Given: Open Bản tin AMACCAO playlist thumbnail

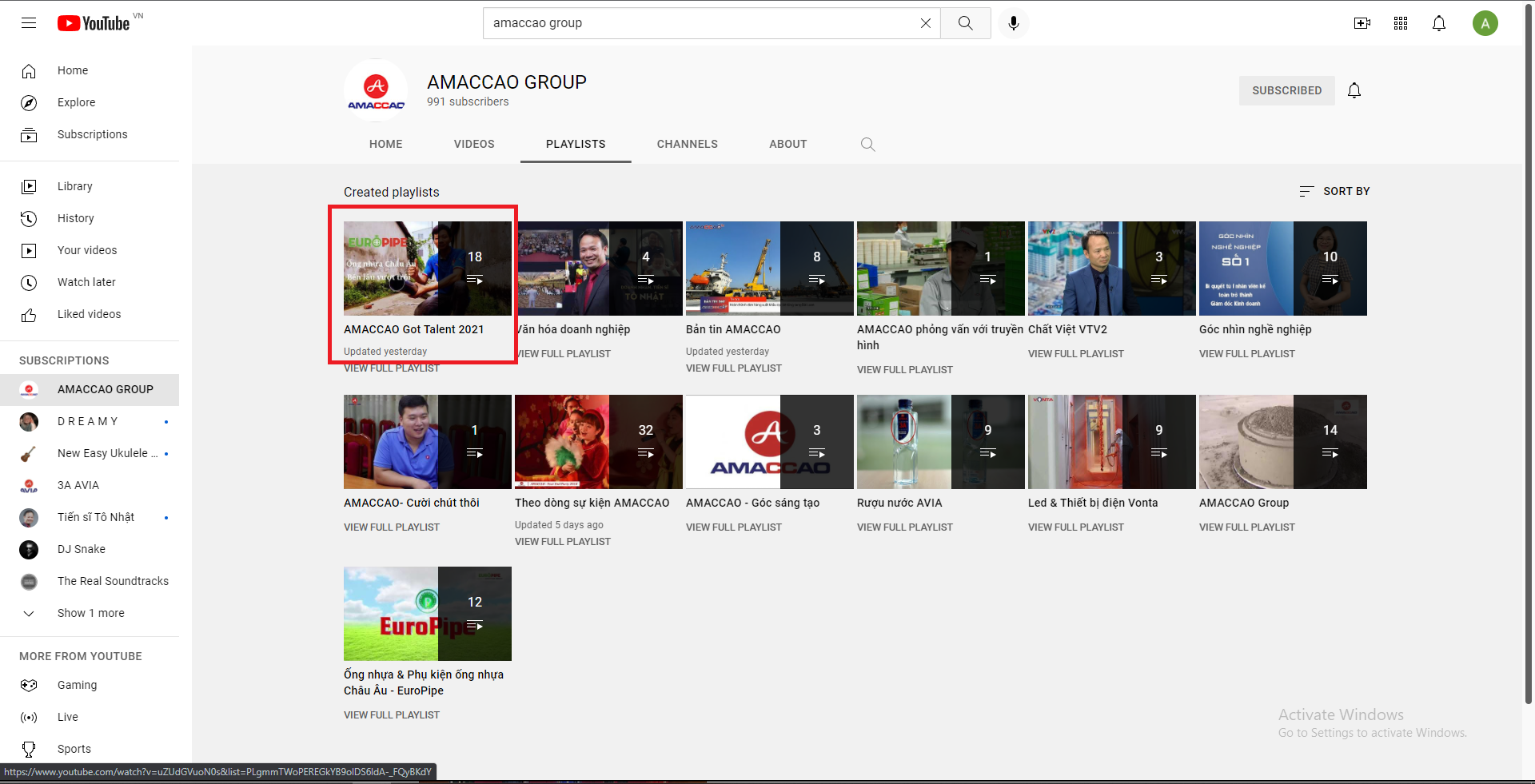Looking at the screenshot, I should pos(770,269).
